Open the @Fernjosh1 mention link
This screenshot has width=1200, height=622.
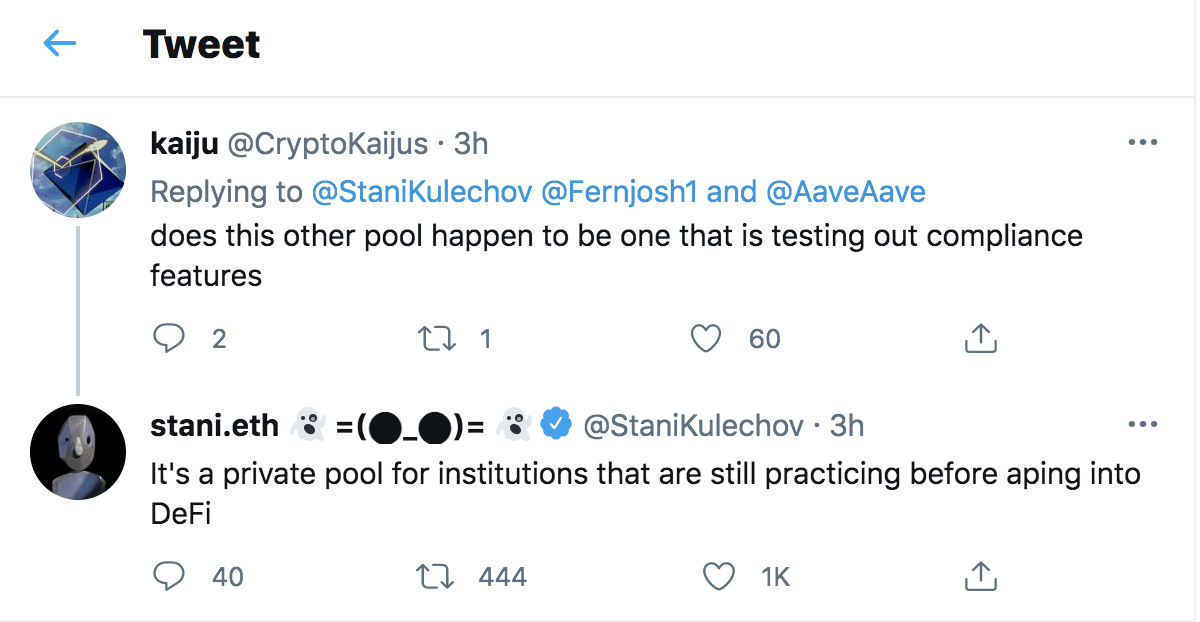(619, 191)
